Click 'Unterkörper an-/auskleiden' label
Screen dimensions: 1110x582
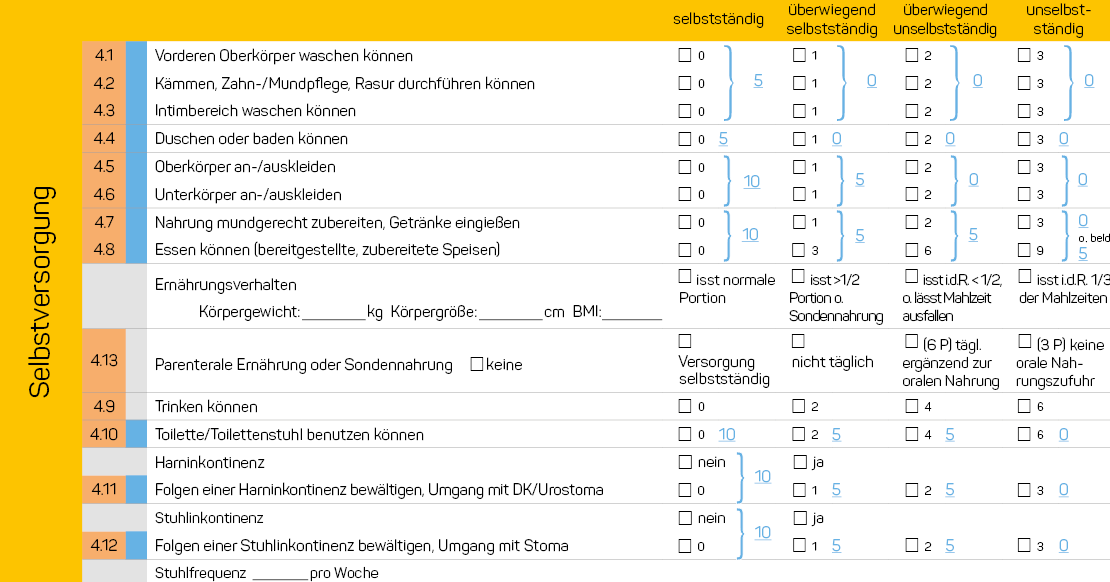(248, 195)
